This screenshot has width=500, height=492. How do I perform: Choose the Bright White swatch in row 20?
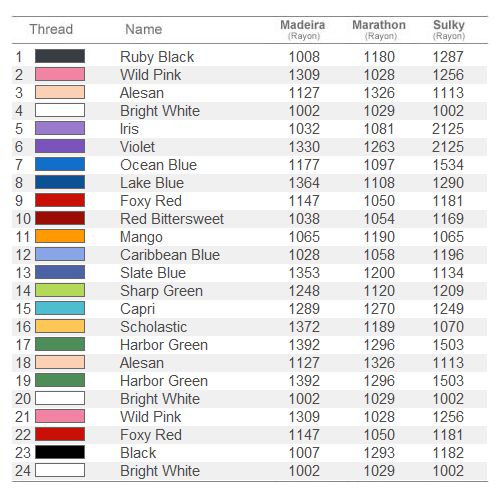[x=60, y=398]
